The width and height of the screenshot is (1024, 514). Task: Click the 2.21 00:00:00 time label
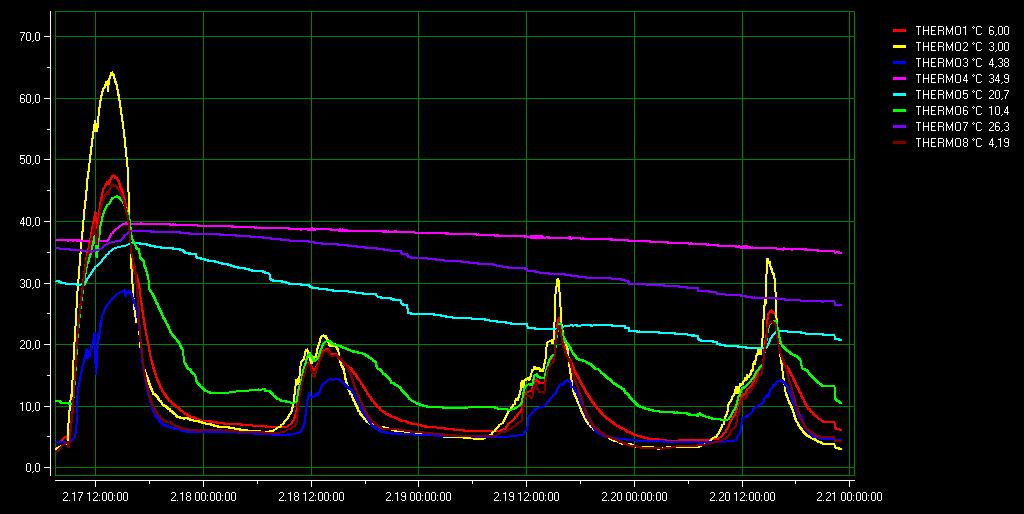tap(849, 497)
